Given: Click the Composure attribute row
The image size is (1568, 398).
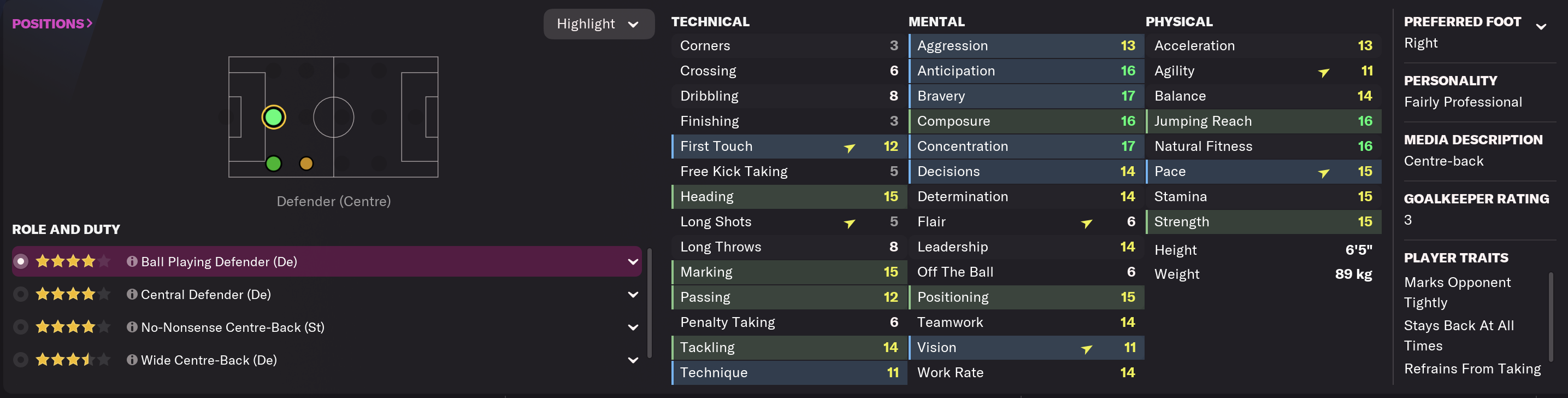Looking at the screenshot, I should [1025, 121].
